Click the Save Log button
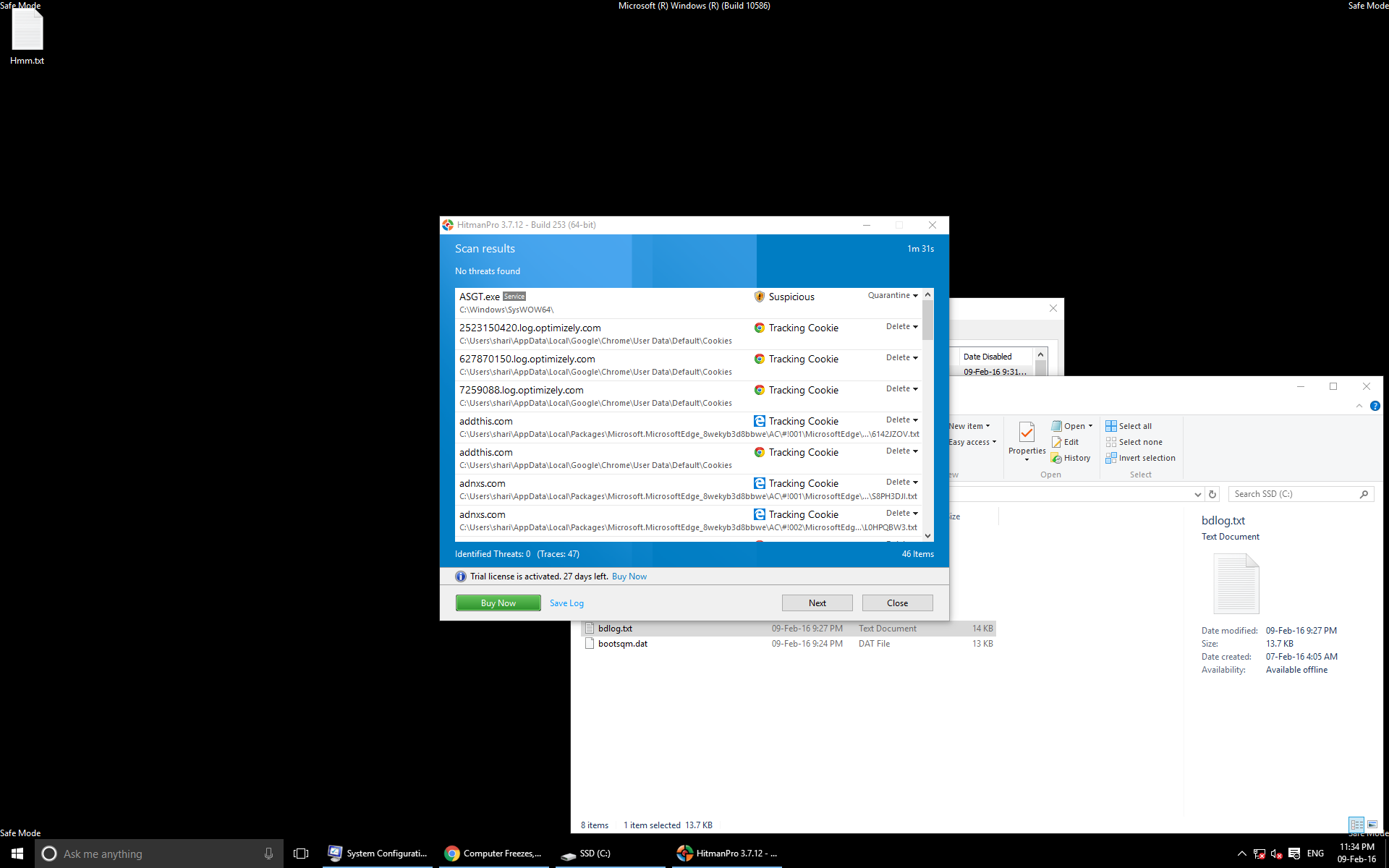 coord(567,602)
